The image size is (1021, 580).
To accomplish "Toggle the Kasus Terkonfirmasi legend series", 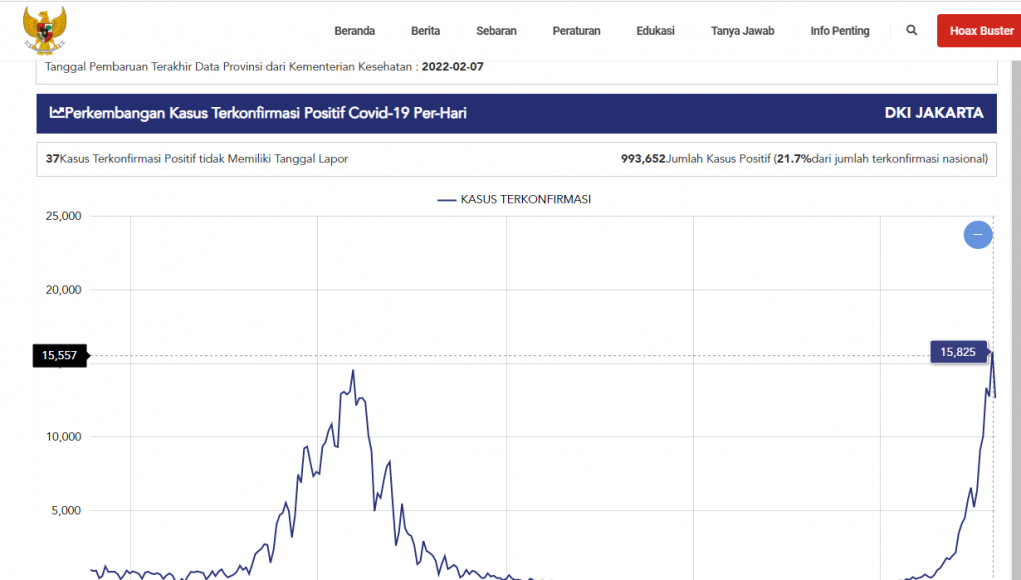I will (514, 199).
